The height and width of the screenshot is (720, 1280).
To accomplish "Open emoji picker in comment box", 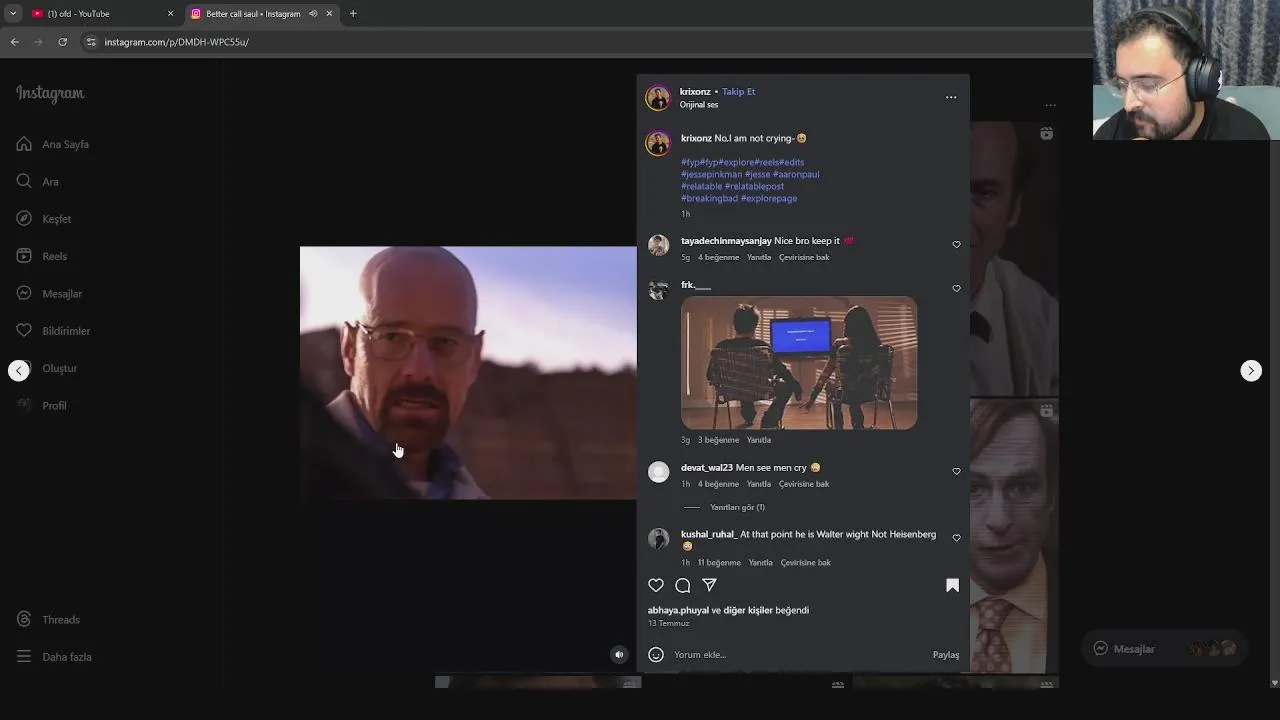I will [656, 655].
